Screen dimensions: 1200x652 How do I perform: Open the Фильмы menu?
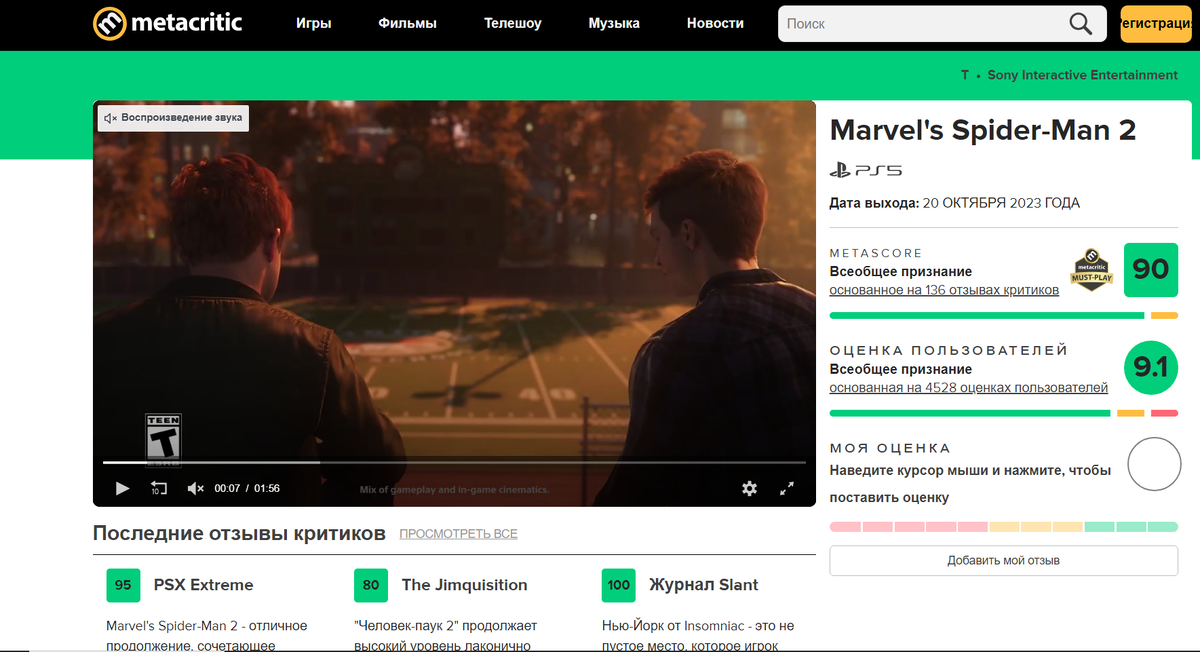tap(407, 23)
